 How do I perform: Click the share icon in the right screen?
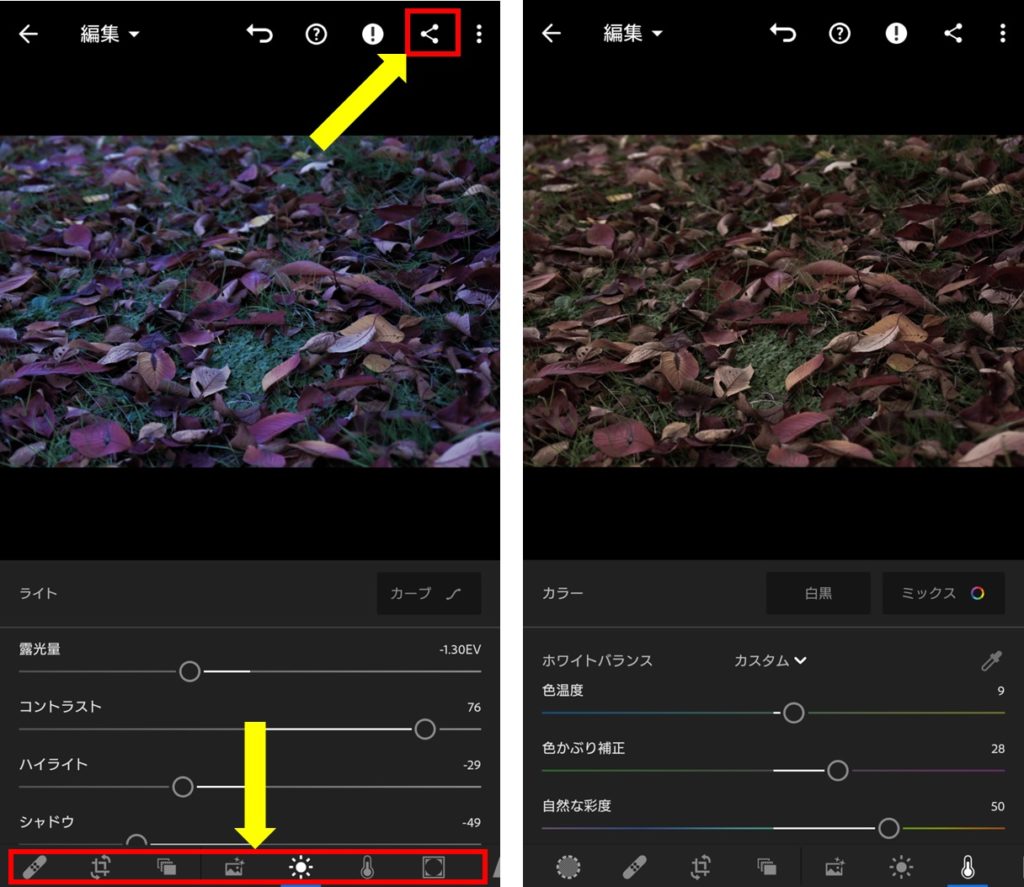[953, 33]
